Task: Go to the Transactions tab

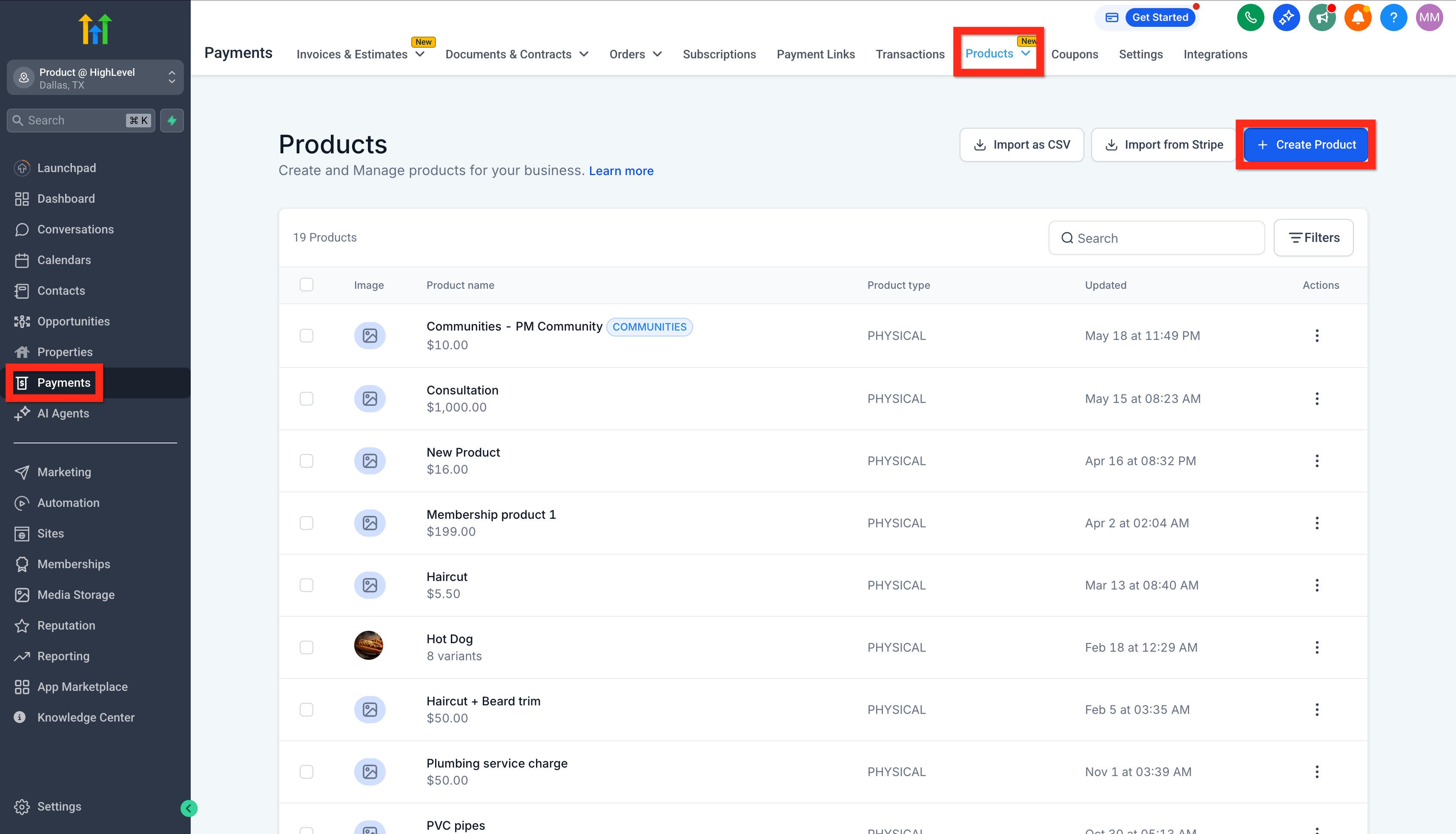Action: pos(909,55)
